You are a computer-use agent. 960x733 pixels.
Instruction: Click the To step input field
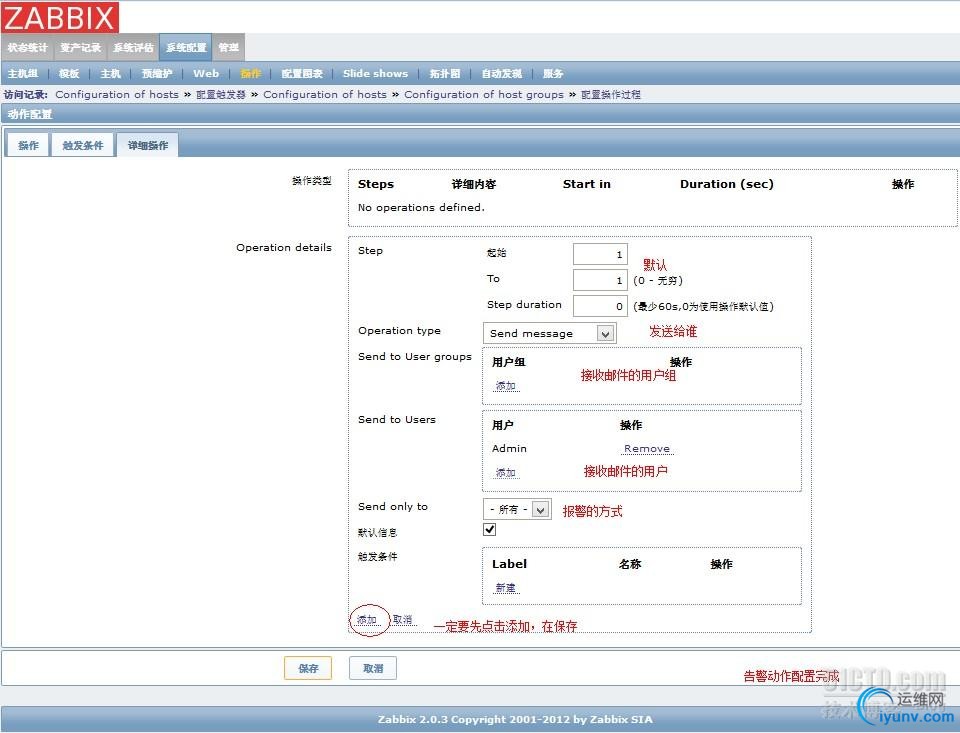(600, 280)
